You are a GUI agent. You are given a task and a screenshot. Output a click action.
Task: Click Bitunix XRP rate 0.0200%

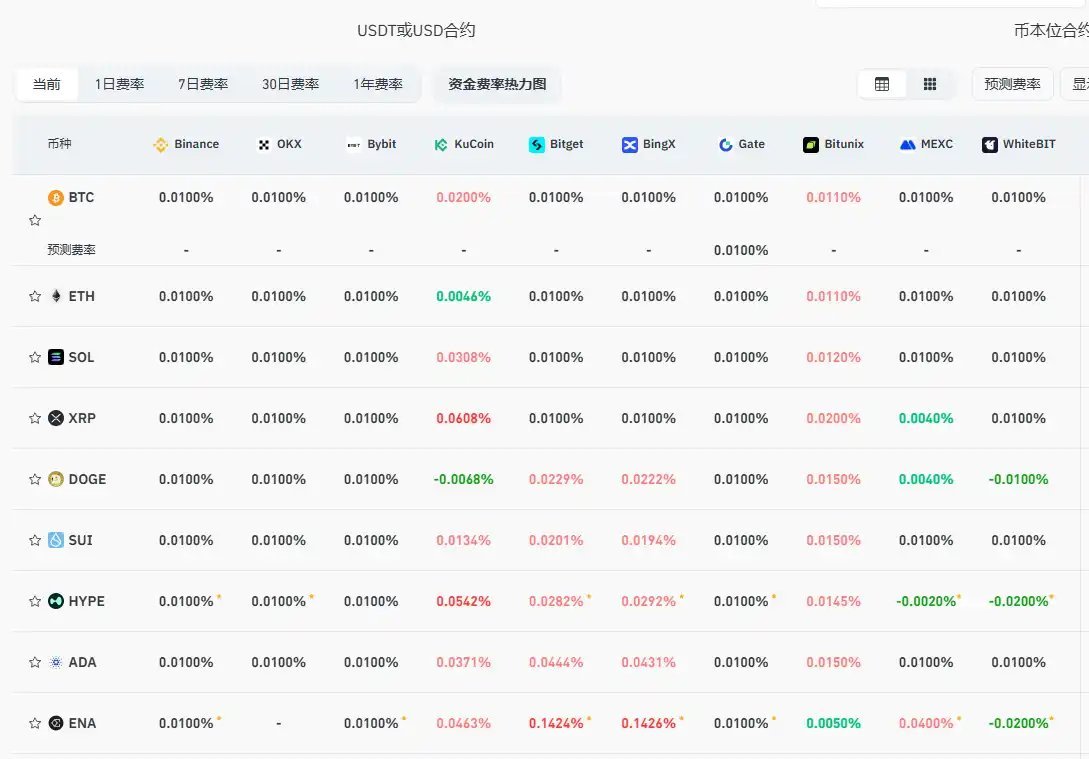coord(833,418)
